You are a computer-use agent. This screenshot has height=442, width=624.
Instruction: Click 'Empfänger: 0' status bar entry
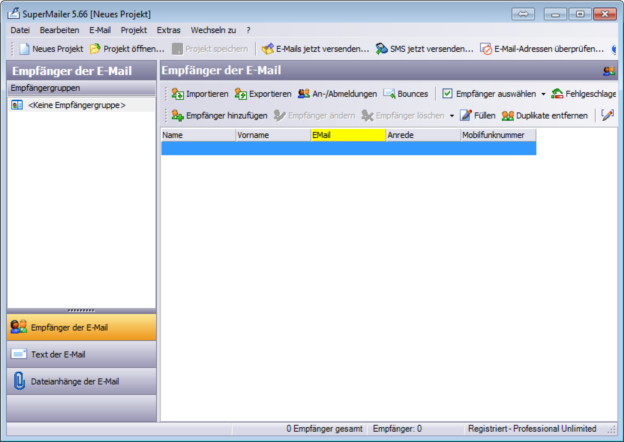pos(397,429)
